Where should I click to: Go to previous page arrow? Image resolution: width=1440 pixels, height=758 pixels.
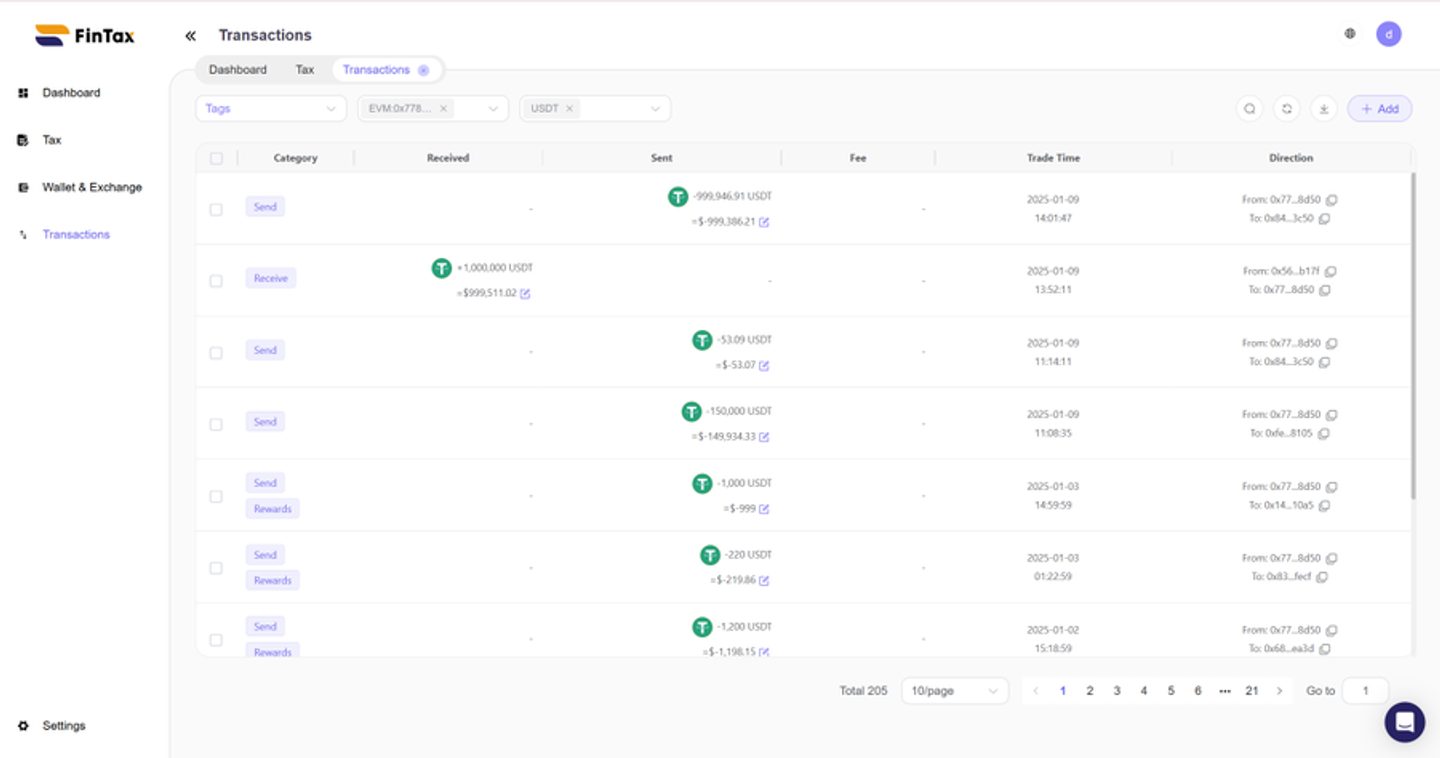click(1036, 691)
